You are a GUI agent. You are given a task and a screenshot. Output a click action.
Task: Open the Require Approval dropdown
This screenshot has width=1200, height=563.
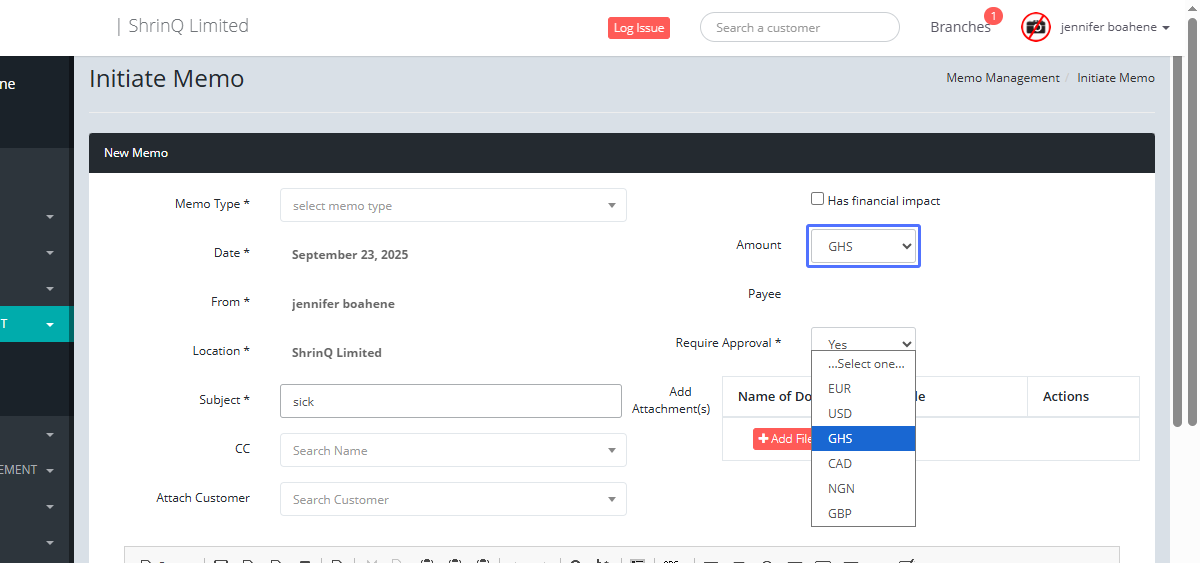tap(863, 340)
